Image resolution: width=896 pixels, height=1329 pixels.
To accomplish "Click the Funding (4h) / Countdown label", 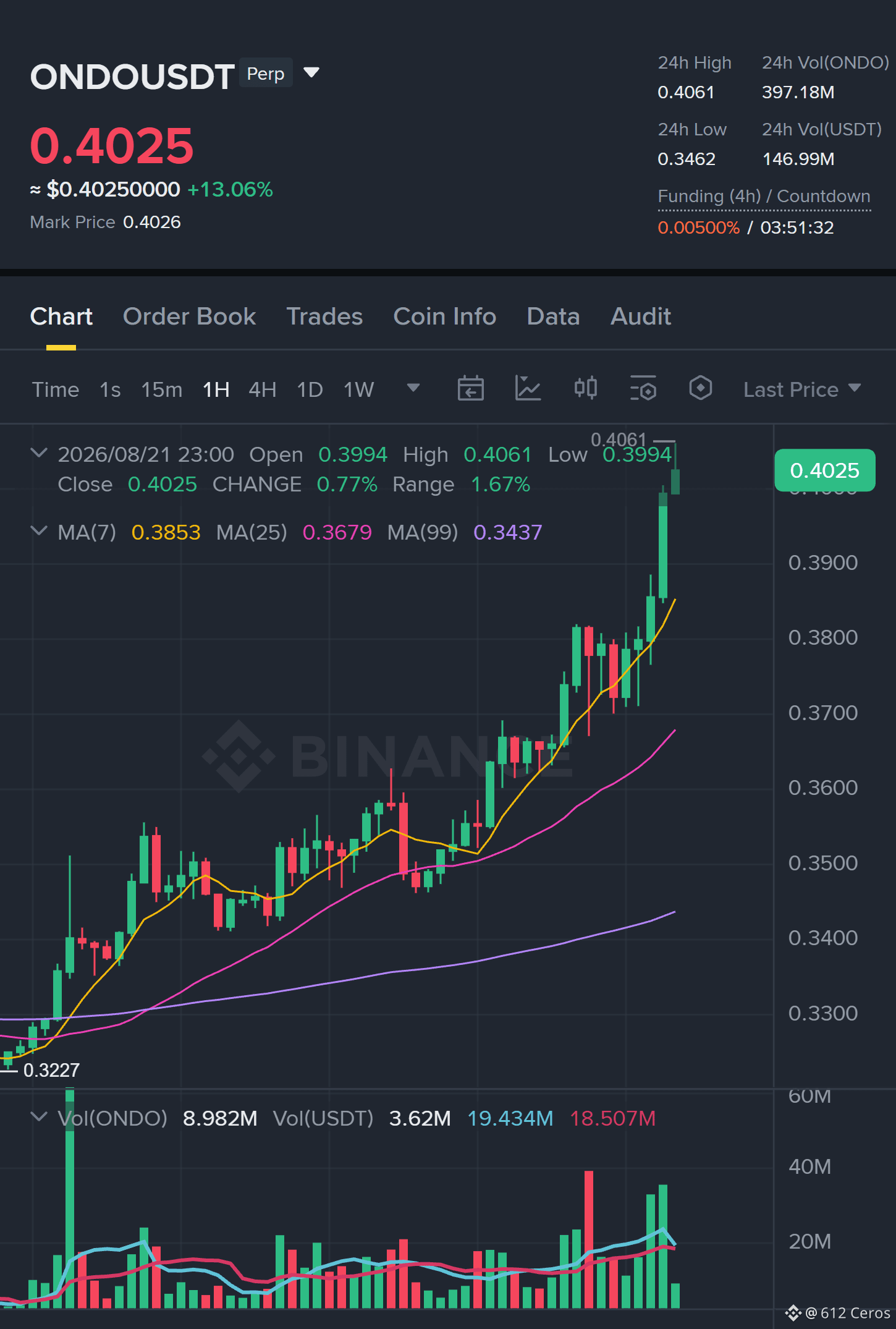I will [x=764, y=196].
